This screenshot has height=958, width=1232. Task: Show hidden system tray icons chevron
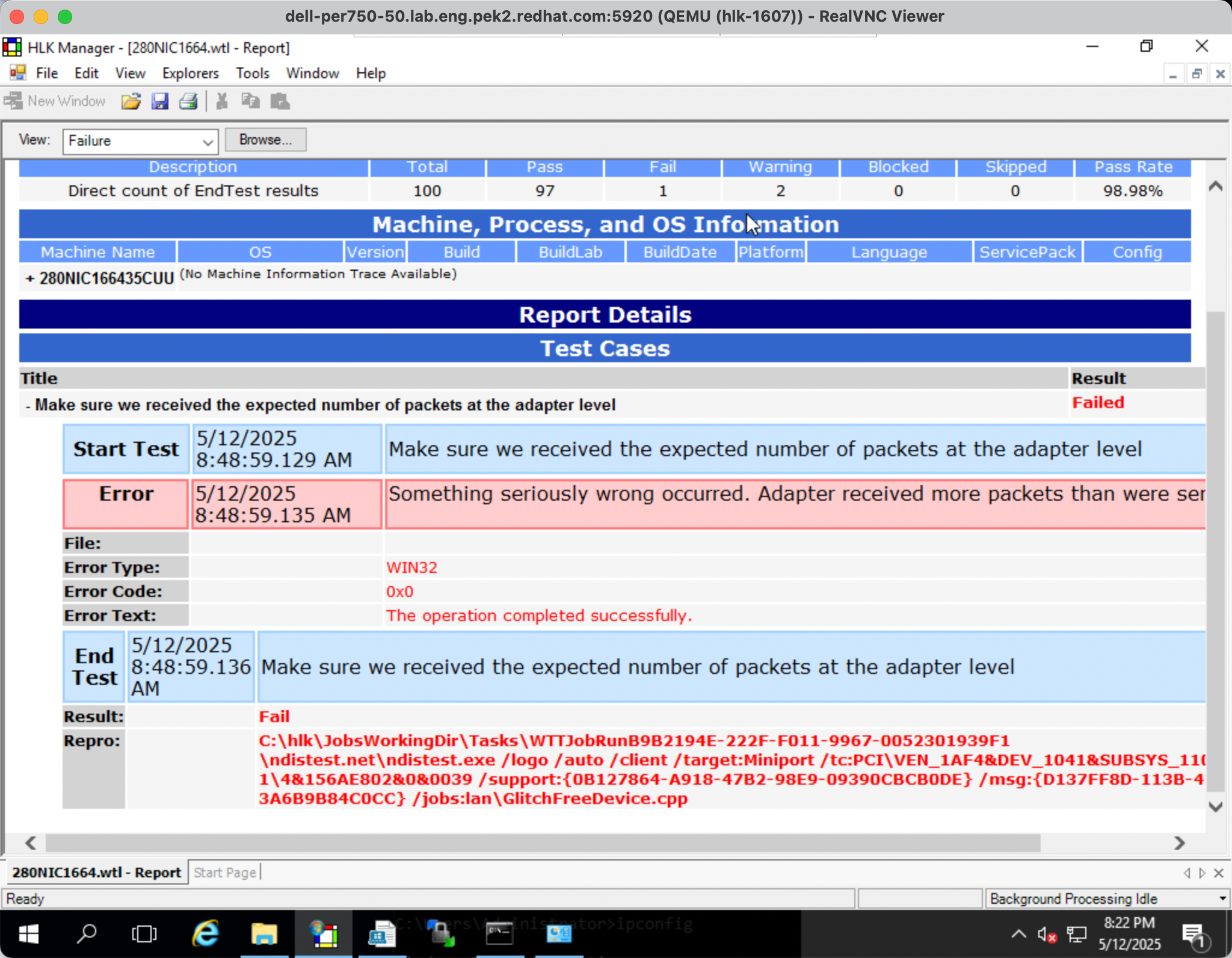pos(1018,934)
